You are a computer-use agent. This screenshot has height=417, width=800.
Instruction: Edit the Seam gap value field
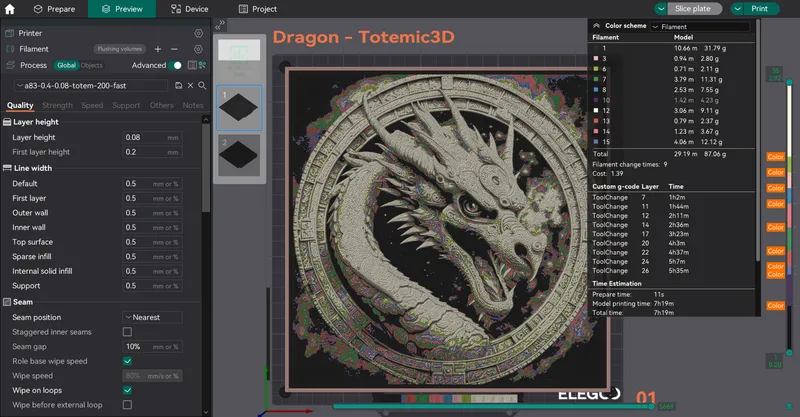click(x=152, y=347)
